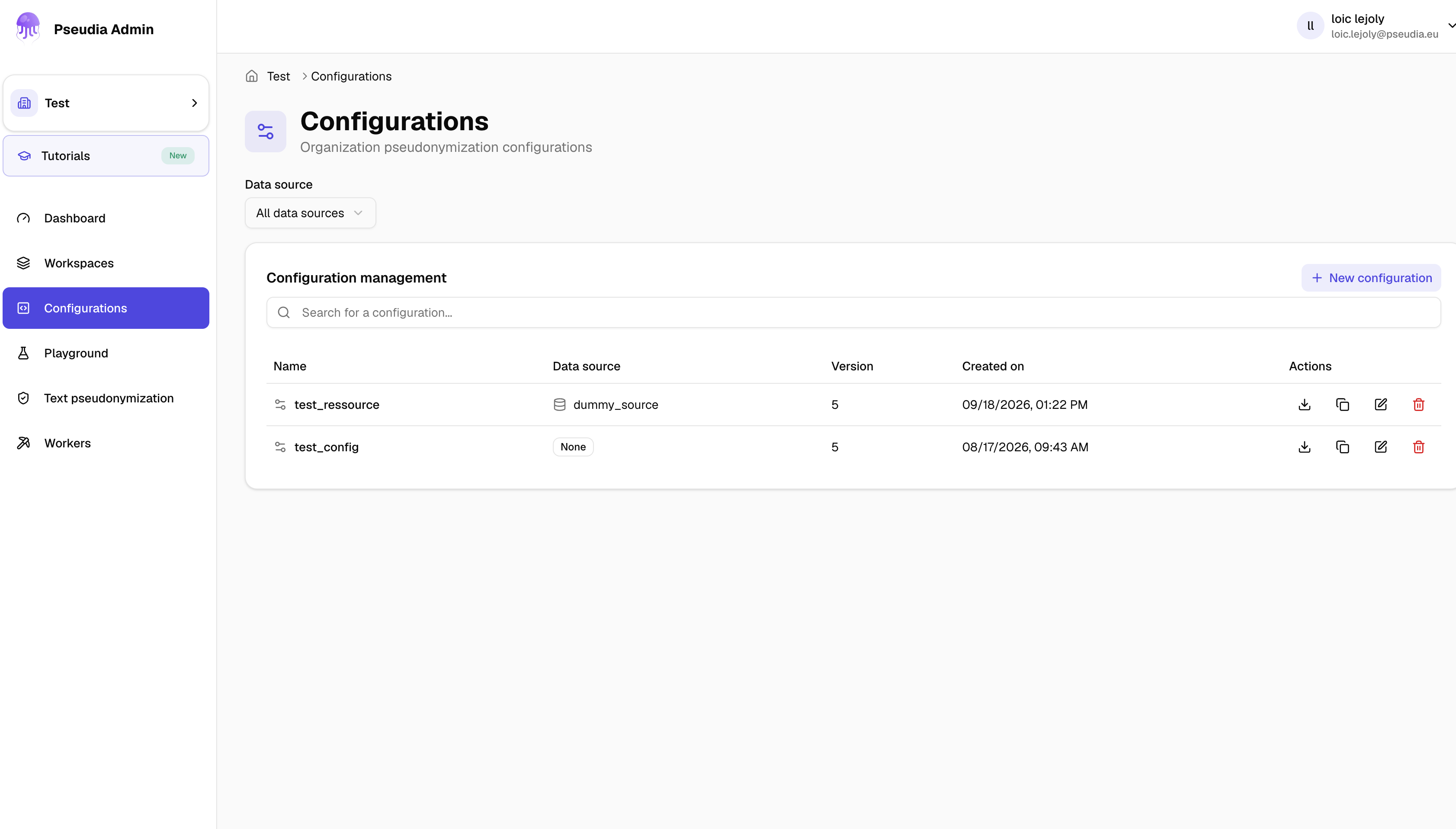Click the user avatar with initials ll
The height and width of the screenshot is (829, 1456).
(x=1310, y=26)
